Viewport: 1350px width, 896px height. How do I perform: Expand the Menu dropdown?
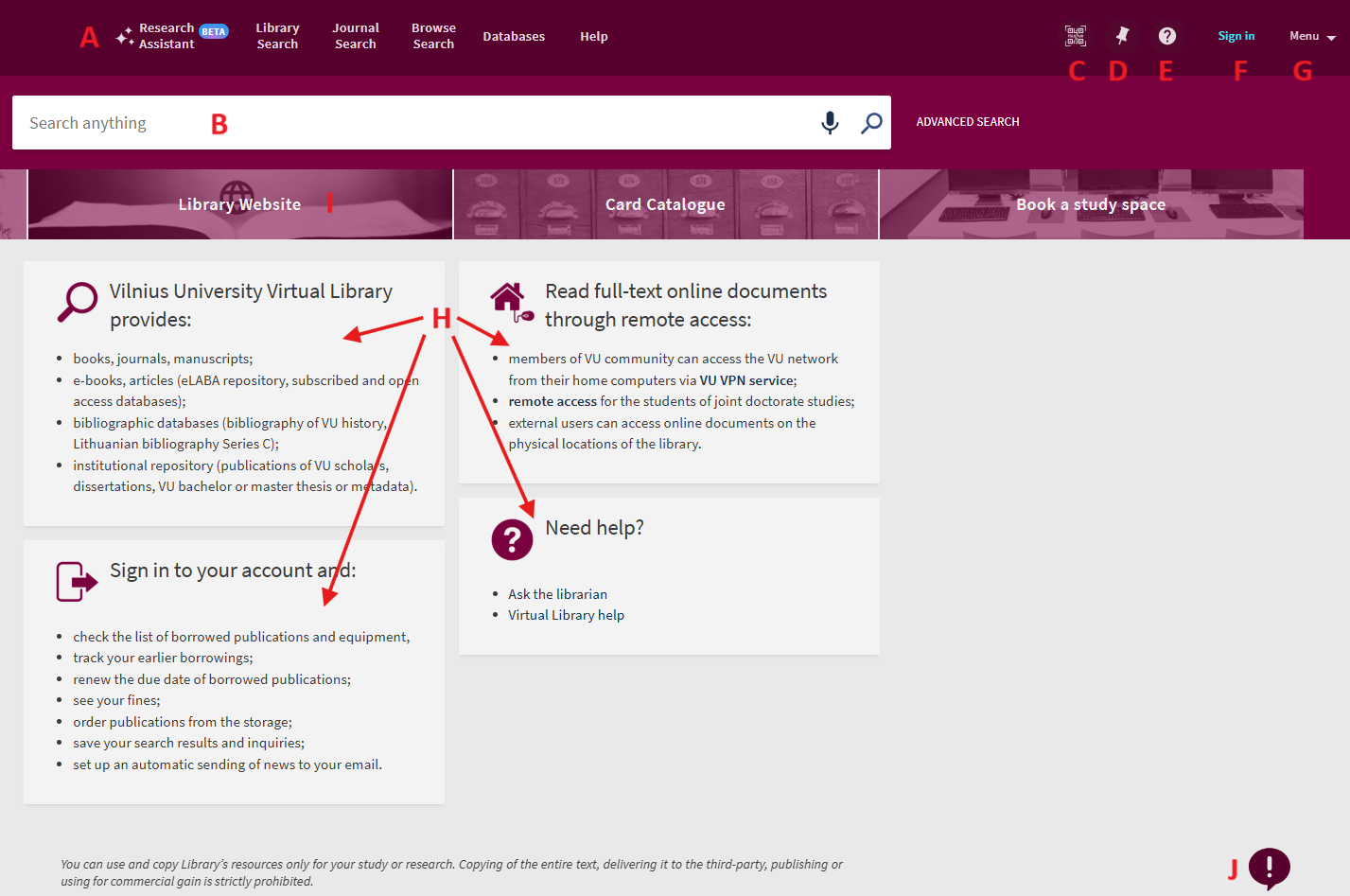click(1311, 36)
